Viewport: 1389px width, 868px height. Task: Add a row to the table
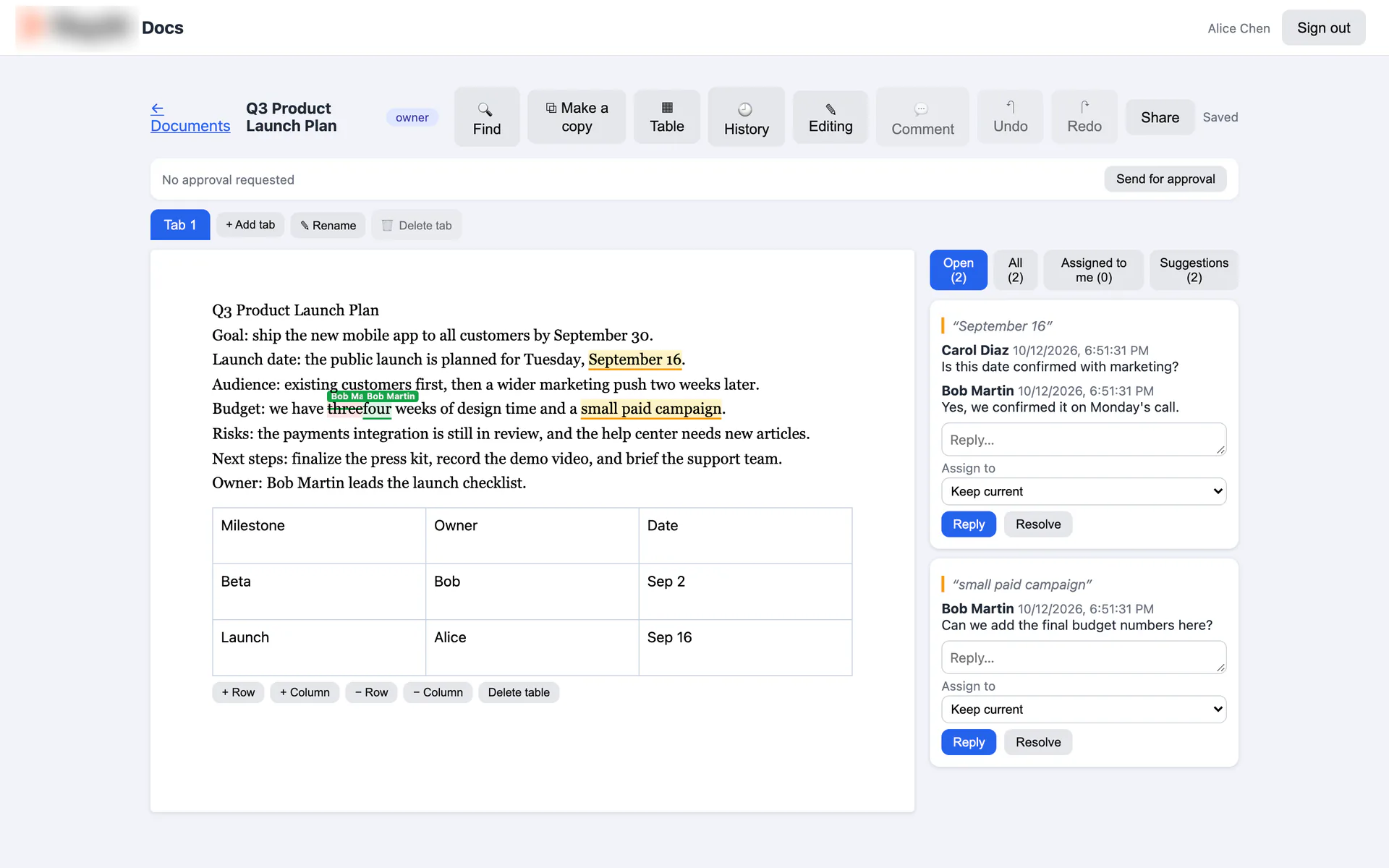coord(238,692)
